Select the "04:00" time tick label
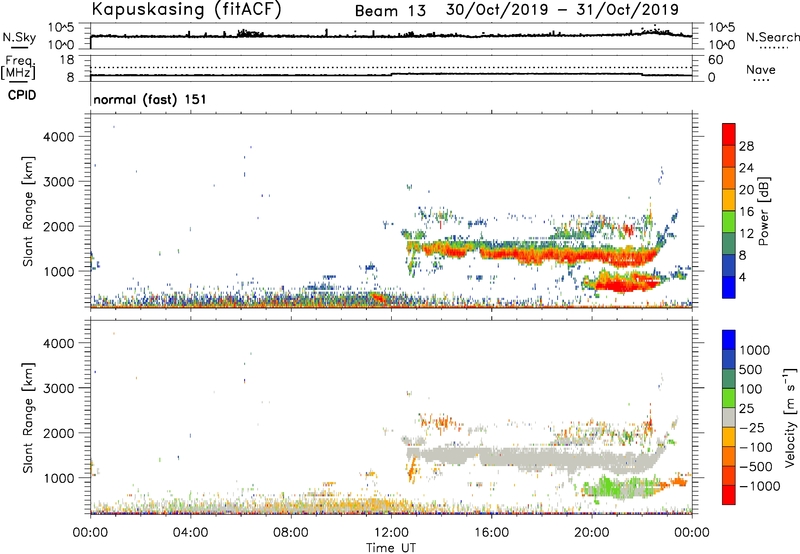800x554 pixels. (191, 533)
